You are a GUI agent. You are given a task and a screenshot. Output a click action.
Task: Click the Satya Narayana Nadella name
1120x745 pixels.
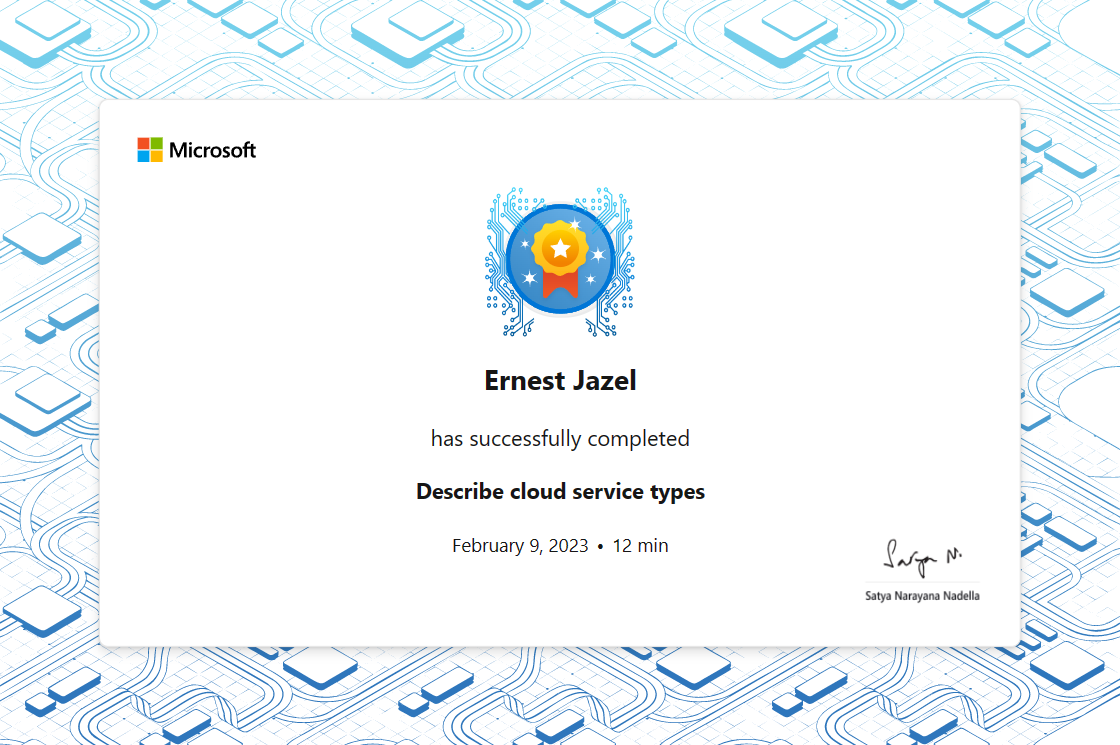[922, 596]
